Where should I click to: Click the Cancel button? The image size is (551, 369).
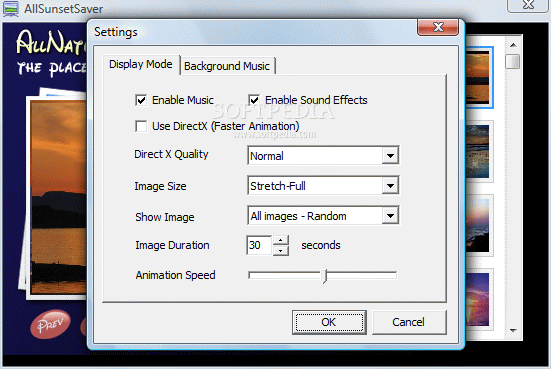pos(409,322)
